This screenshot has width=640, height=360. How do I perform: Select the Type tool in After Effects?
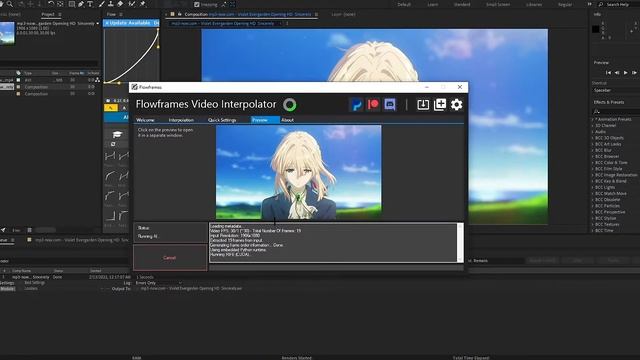click(x=90, y=4)
